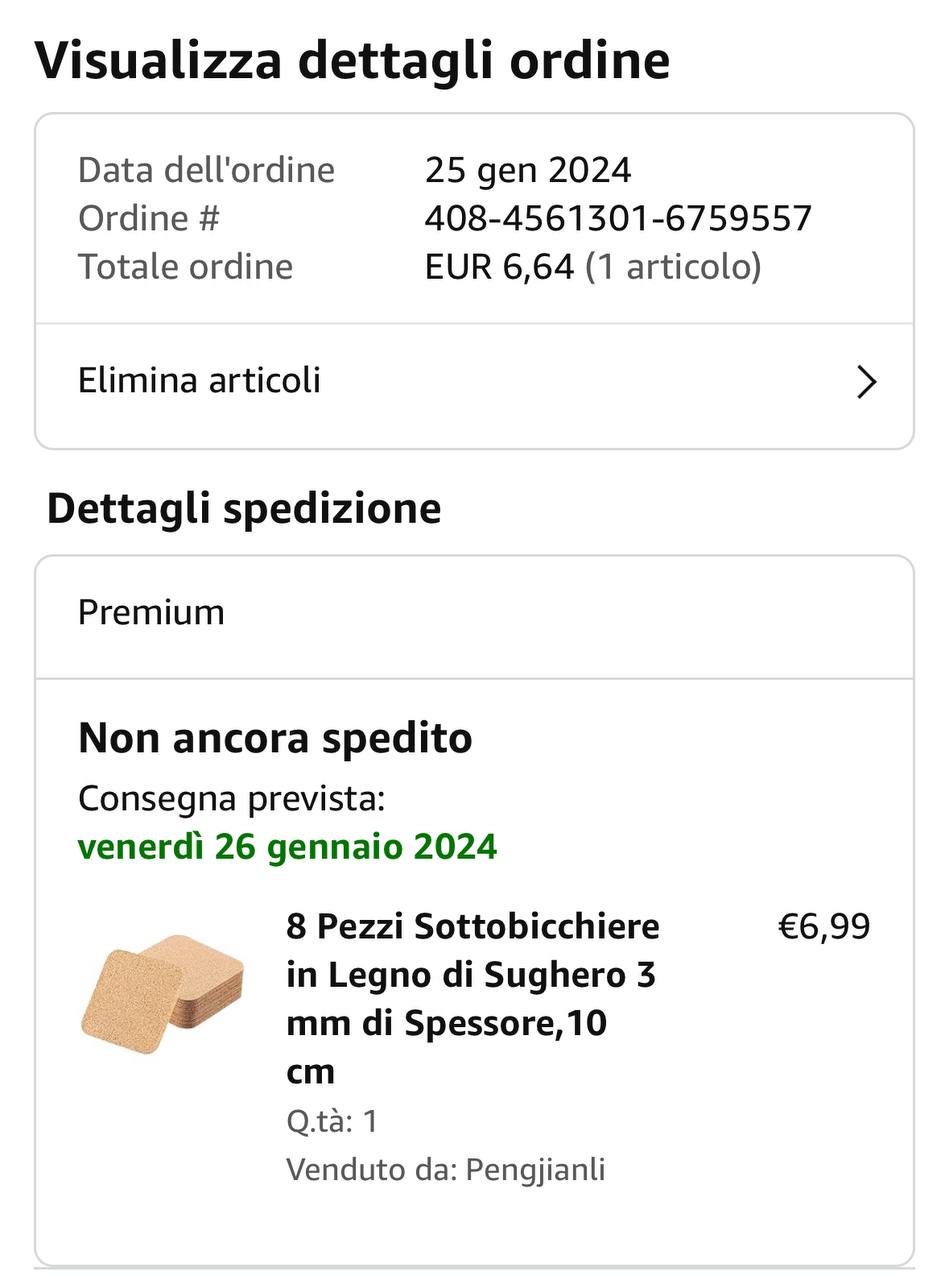Tap the Ordine # label
Image resolution: width=949 pixels, height=1280 pixels.
pos(148,218)
